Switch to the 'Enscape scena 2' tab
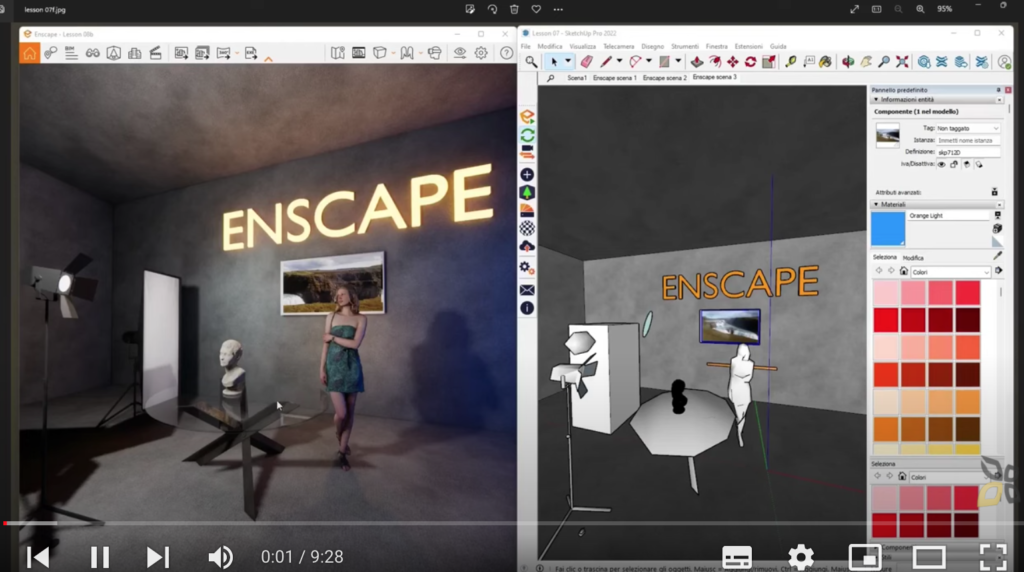Image resolution: width=1024 pixels, height=572 pixels. coord(664,78)
